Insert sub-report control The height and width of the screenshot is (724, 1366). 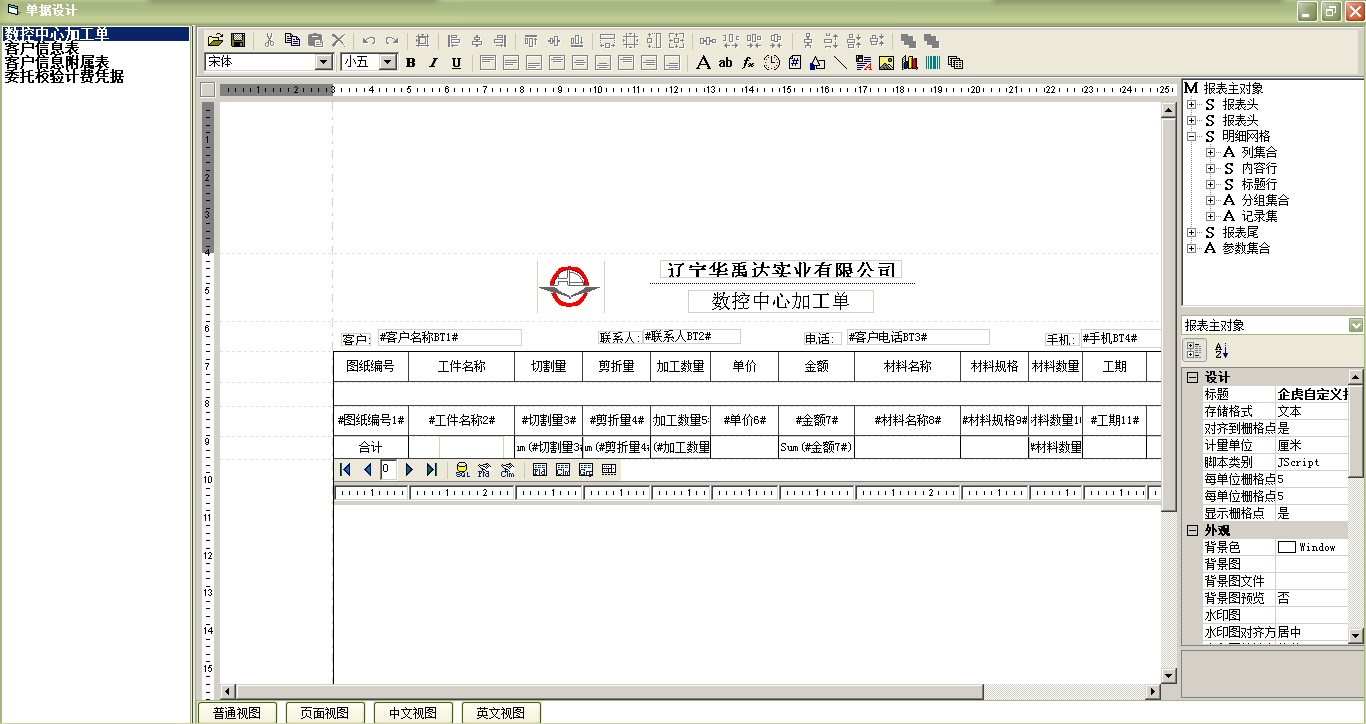tap(955, 62)
